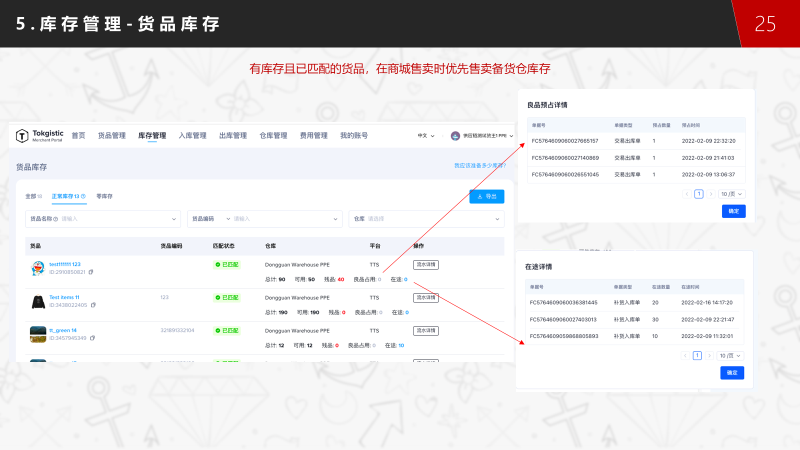The width and height of the screenshot is (800, 450).
Task: Click 残品 value 40 in first row
Action: coord(341,280)
